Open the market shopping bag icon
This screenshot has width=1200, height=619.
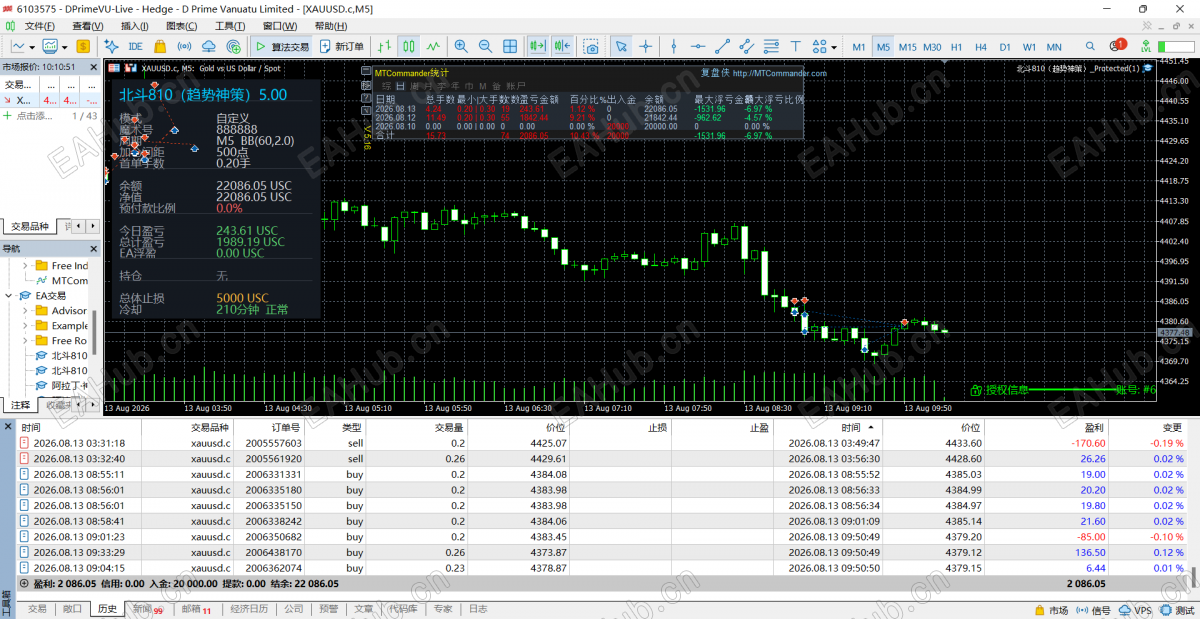coord(160,46)
